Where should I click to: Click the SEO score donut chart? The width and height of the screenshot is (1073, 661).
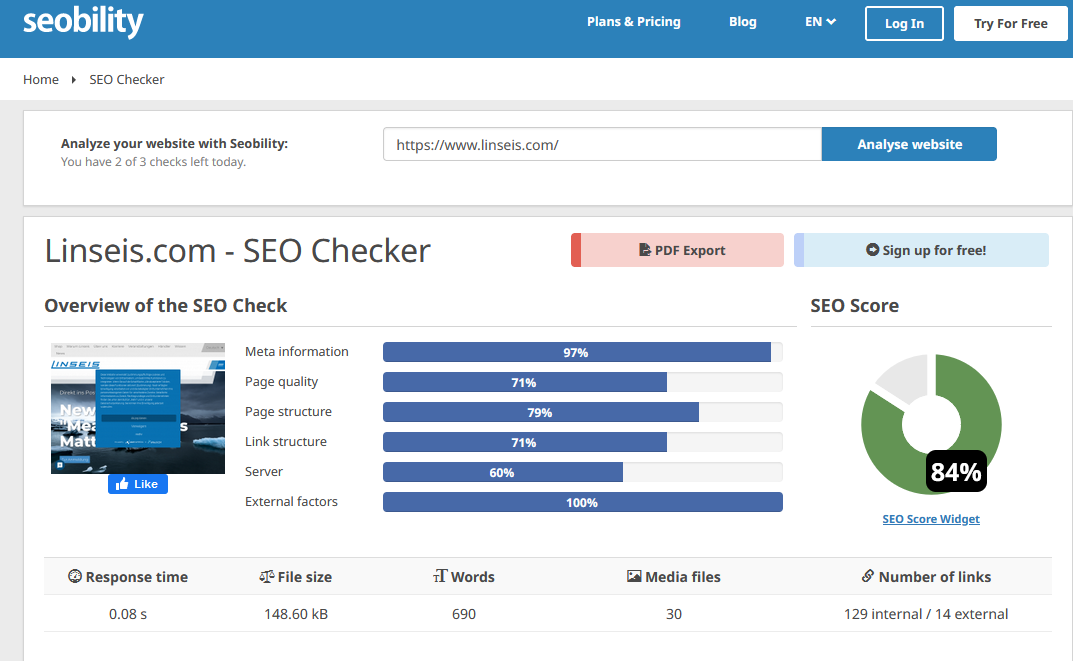click(x=931, y=424)
